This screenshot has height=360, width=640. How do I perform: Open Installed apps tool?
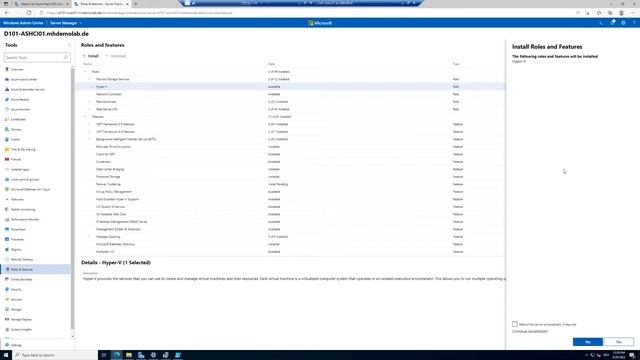[x=20, y=169]
